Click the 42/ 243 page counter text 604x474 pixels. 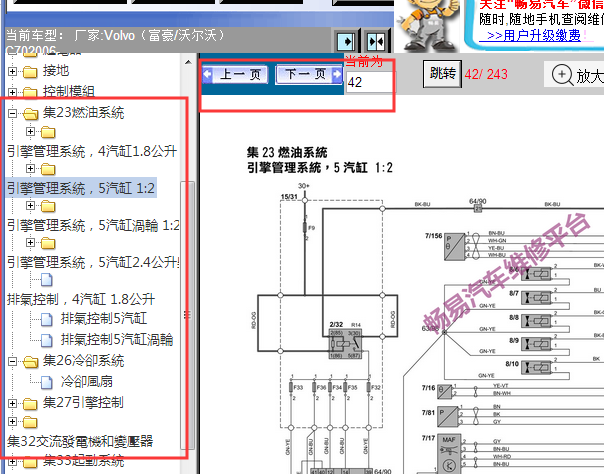486,74
